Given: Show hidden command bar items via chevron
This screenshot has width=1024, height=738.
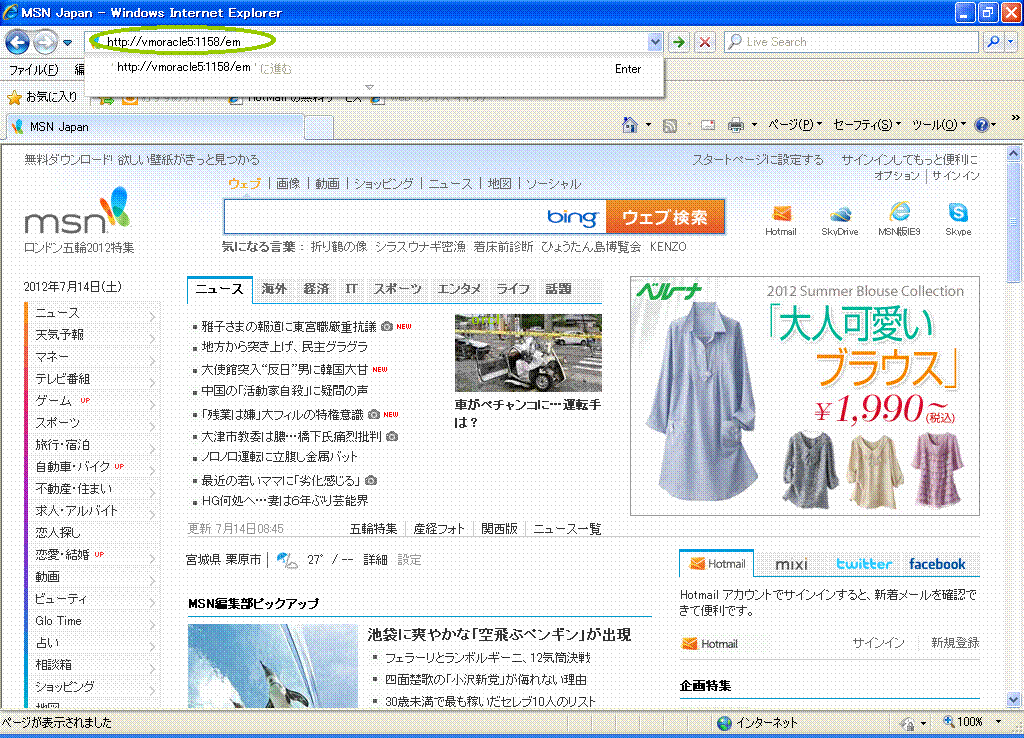Looking at the screenshot, I should tap(1015, 118).
